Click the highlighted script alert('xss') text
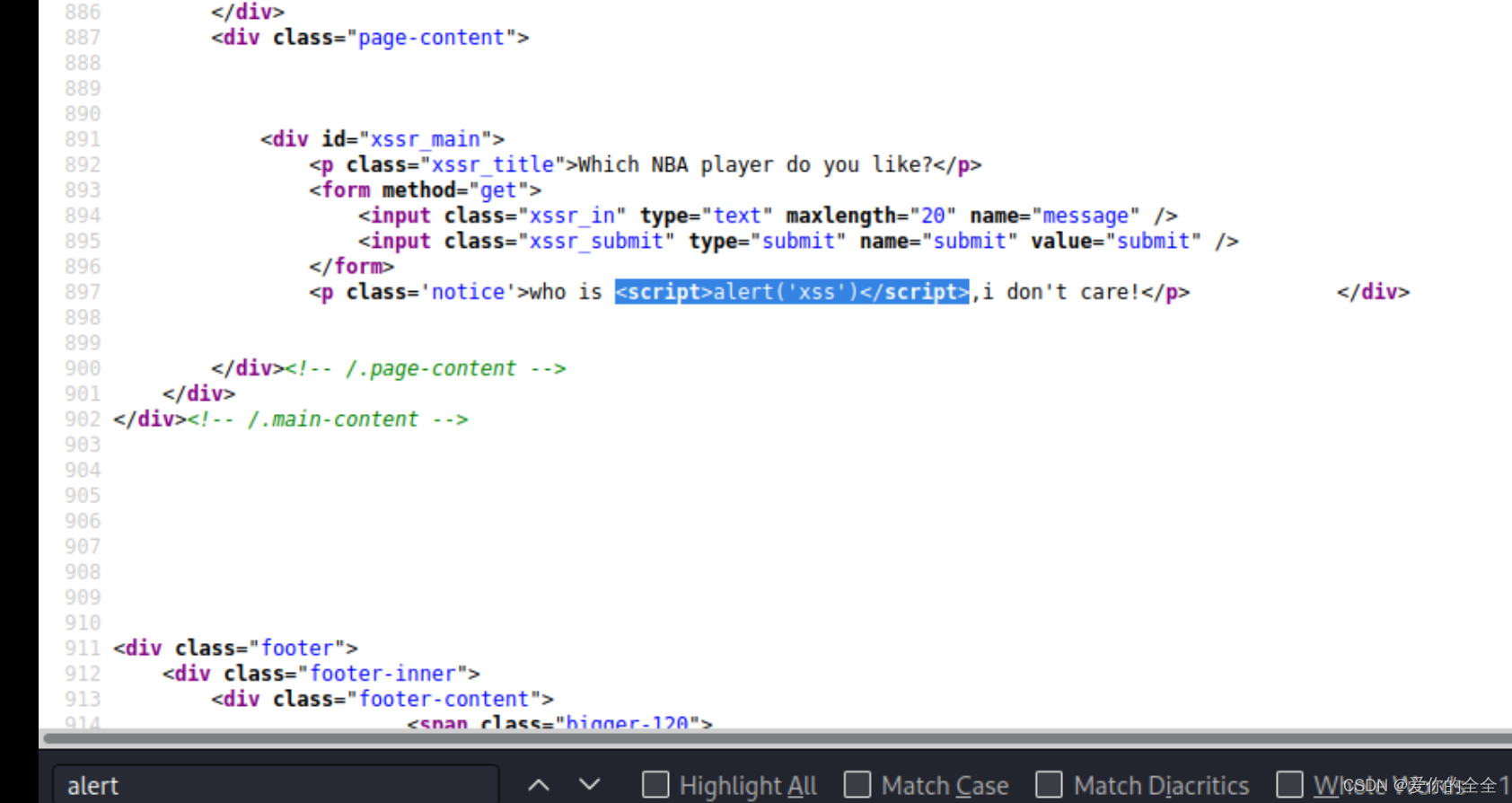The image size is (1512, 803). point(792,292)
